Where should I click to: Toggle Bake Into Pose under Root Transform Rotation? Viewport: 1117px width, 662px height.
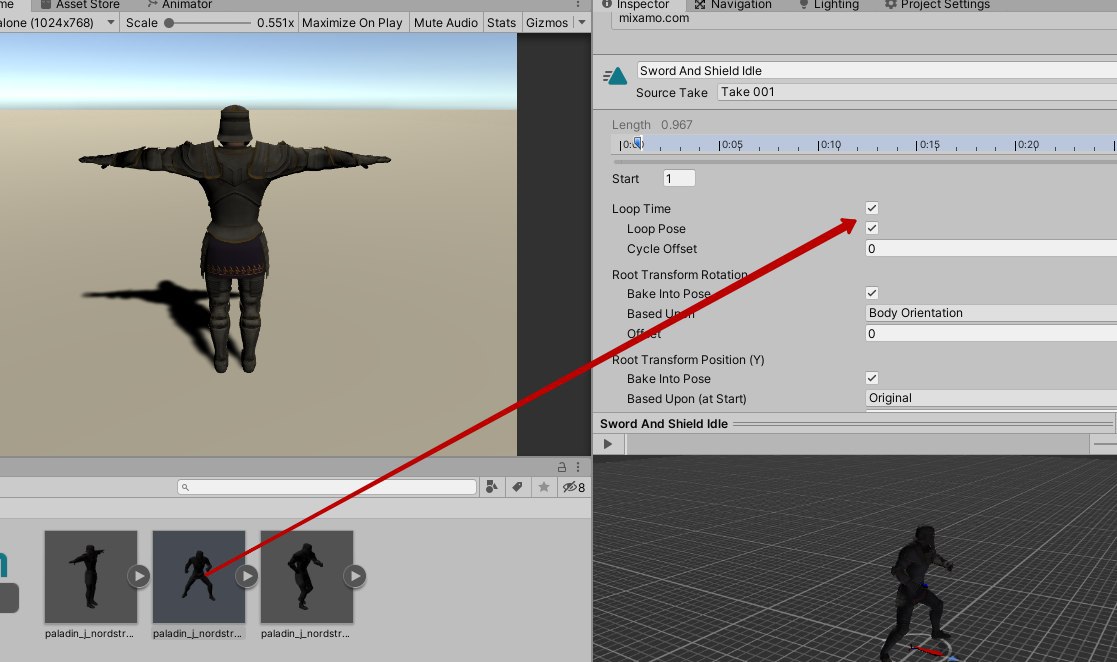872,293
